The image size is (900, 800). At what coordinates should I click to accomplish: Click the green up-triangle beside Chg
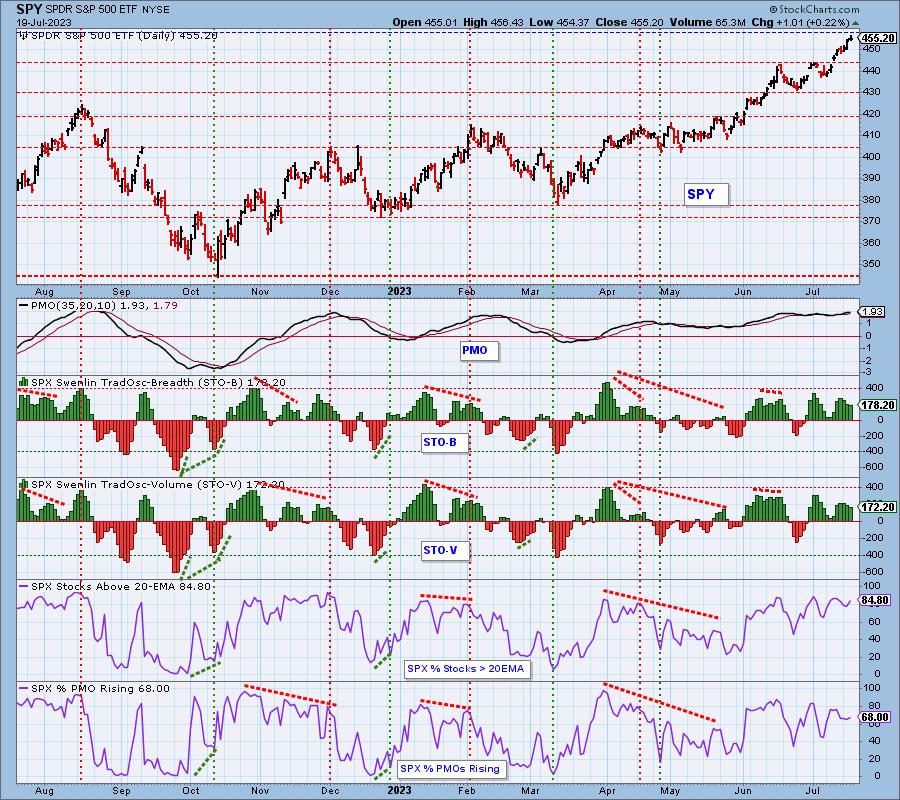coord(855,23)
